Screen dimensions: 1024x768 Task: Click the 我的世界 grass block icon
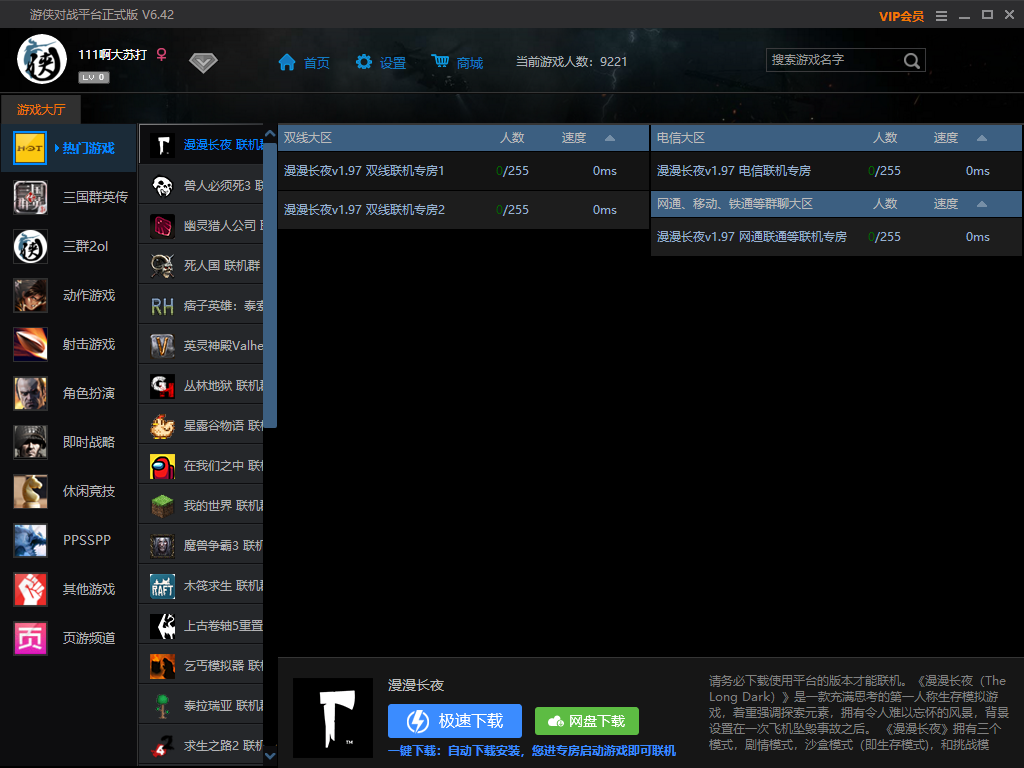coord(162,505)
